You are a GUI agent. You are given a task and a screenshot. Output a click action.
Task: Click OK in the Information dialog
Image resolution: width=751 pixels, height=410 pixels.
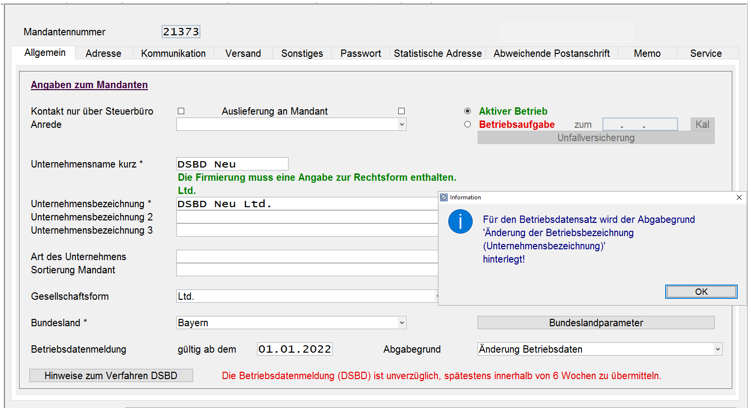click(701, 291)
